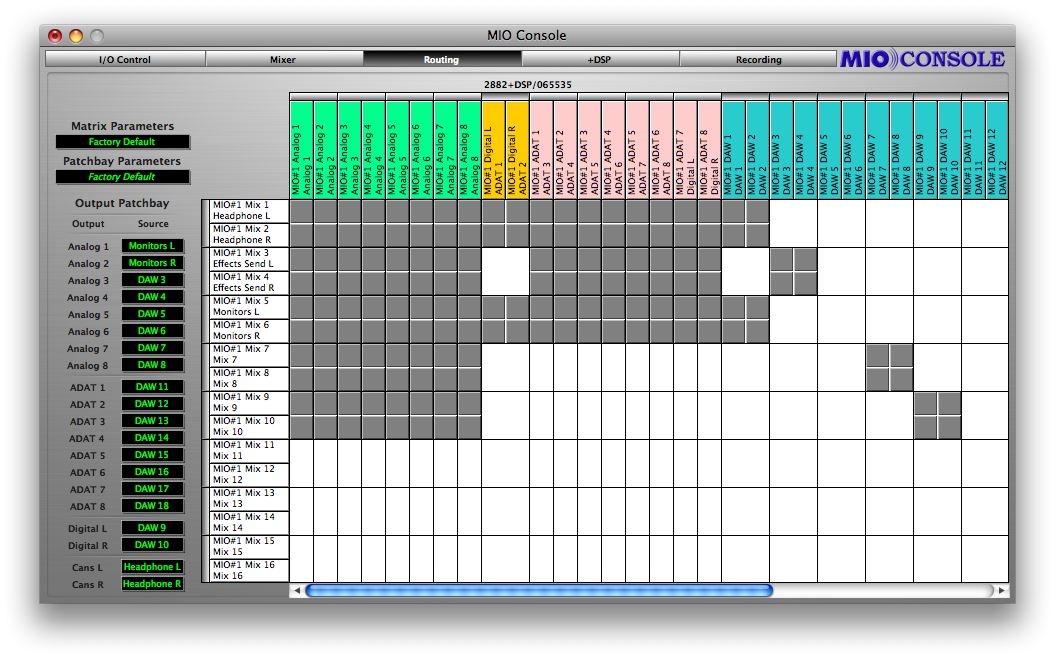Select row MIO#1 Mix 2 Headphone R
This screenshot has height=658, width=1055.
249,235
